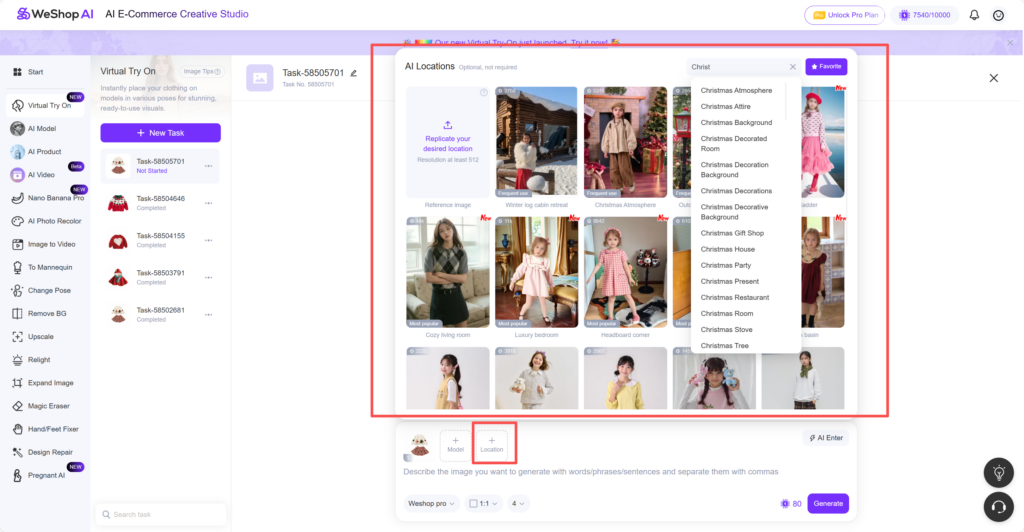The image size is (1024, 532).
Task: Open the user profile icon
Action: 999,15
